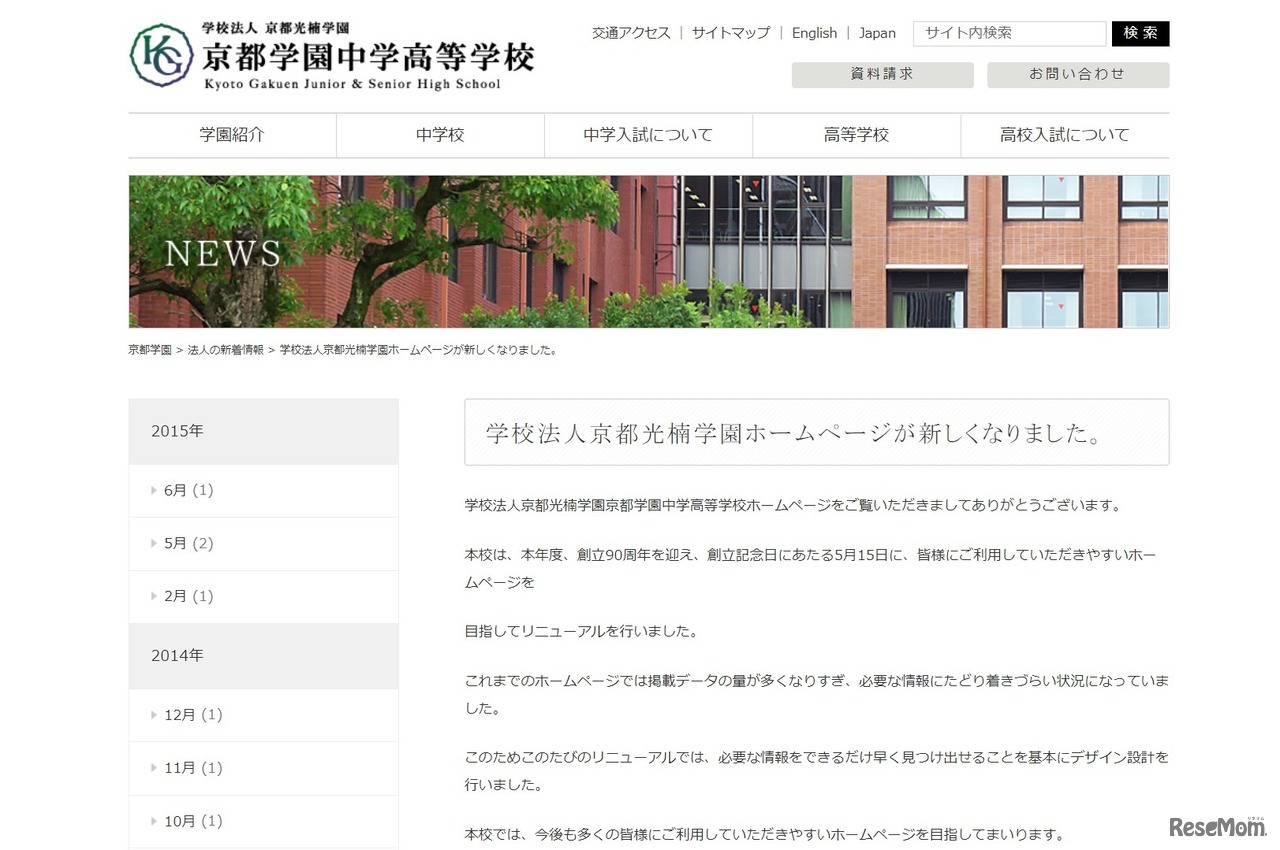Select the 検索 search button
1280x850 pixels.
pyautogui.click(x=1140, y=33)
